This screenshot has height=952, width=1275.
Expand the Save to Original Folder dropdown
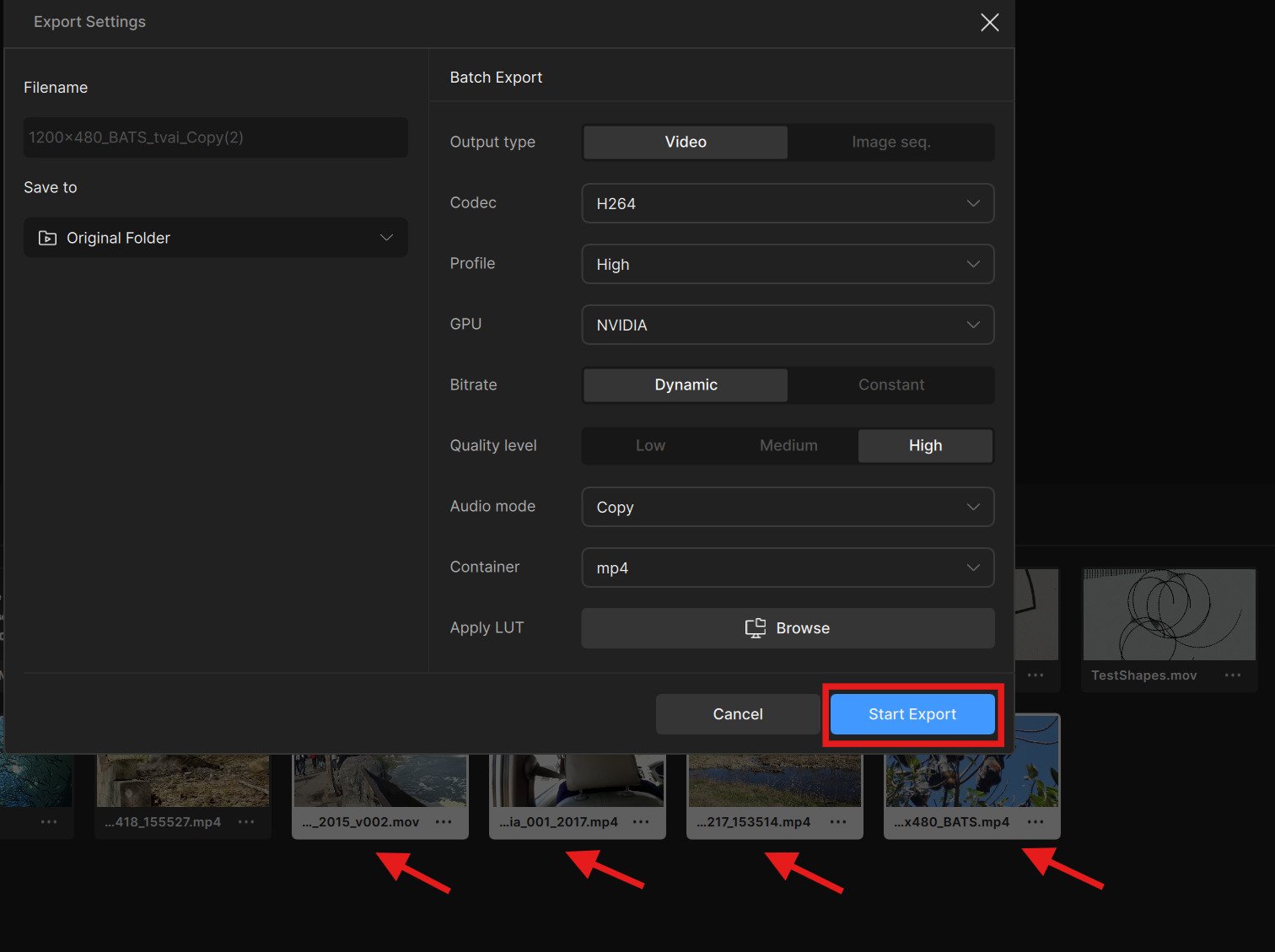point(216,238)
